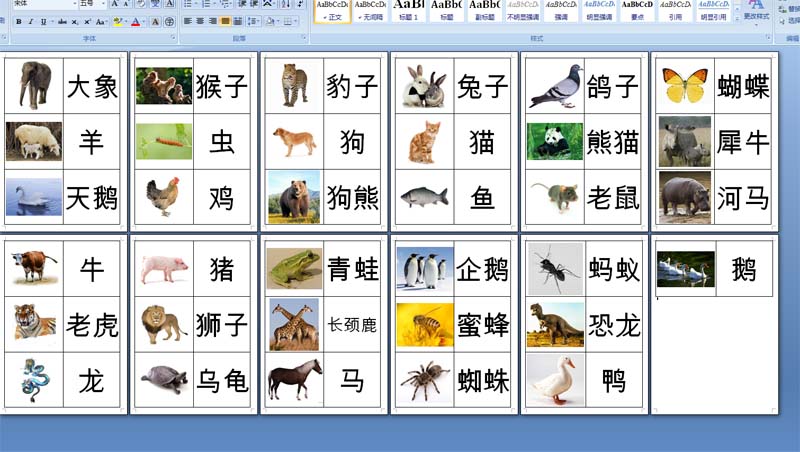Click the red font color icon
This screenshot has height=452, width=800.
click(135, 21)
